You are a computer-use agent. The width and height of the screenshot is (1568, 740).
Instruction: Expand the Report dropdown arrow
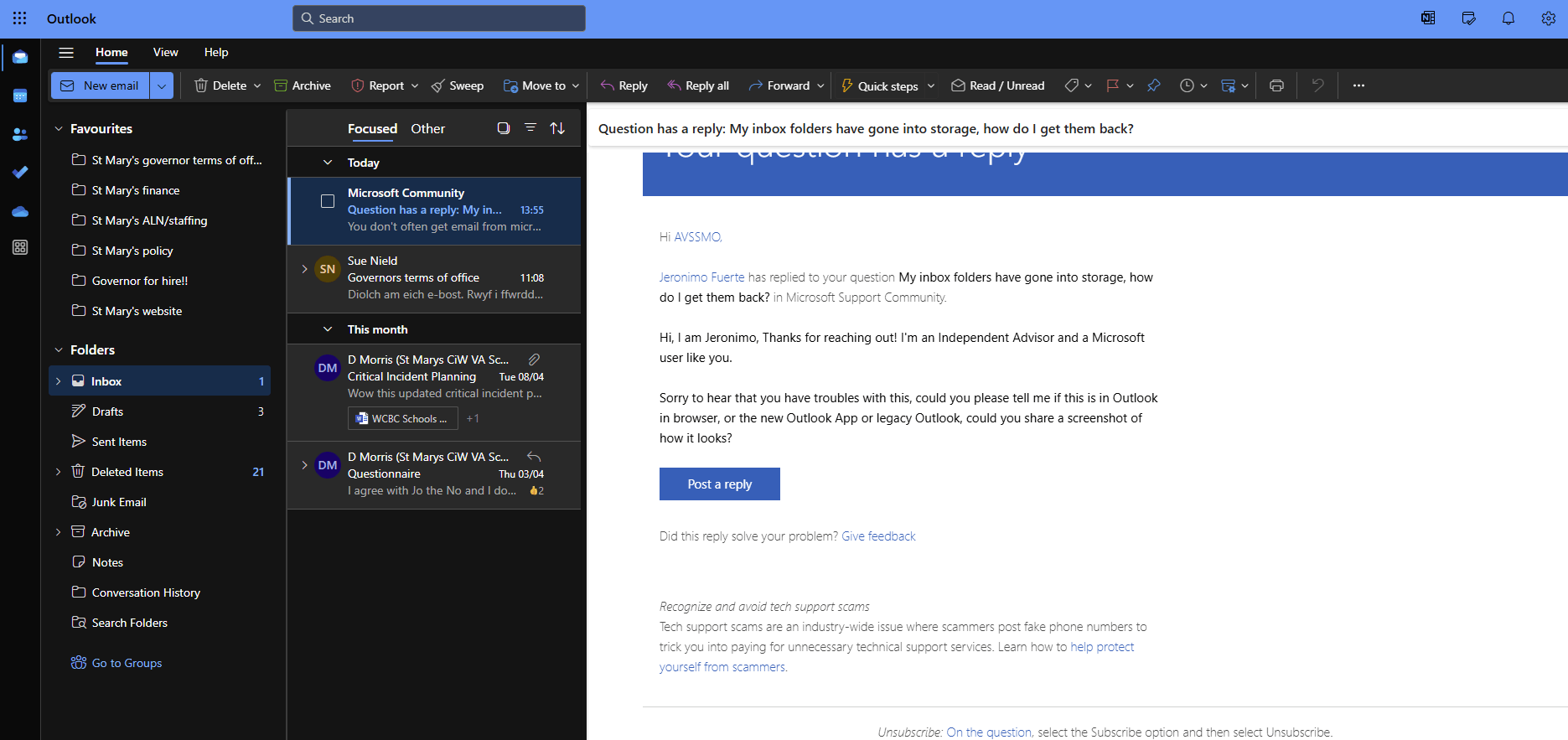click(x=415, y=85)
